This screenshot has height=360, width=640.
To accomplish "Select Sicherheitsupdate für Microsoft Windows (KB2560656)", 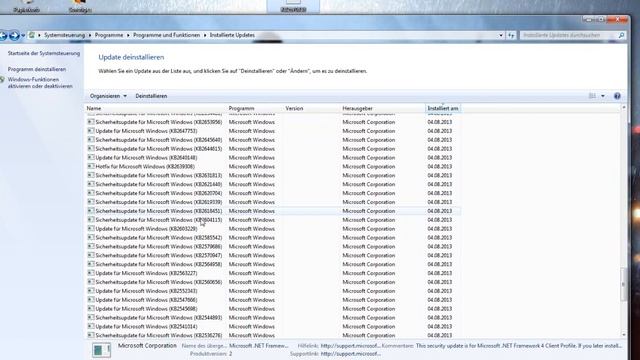I will click(159, 282).
